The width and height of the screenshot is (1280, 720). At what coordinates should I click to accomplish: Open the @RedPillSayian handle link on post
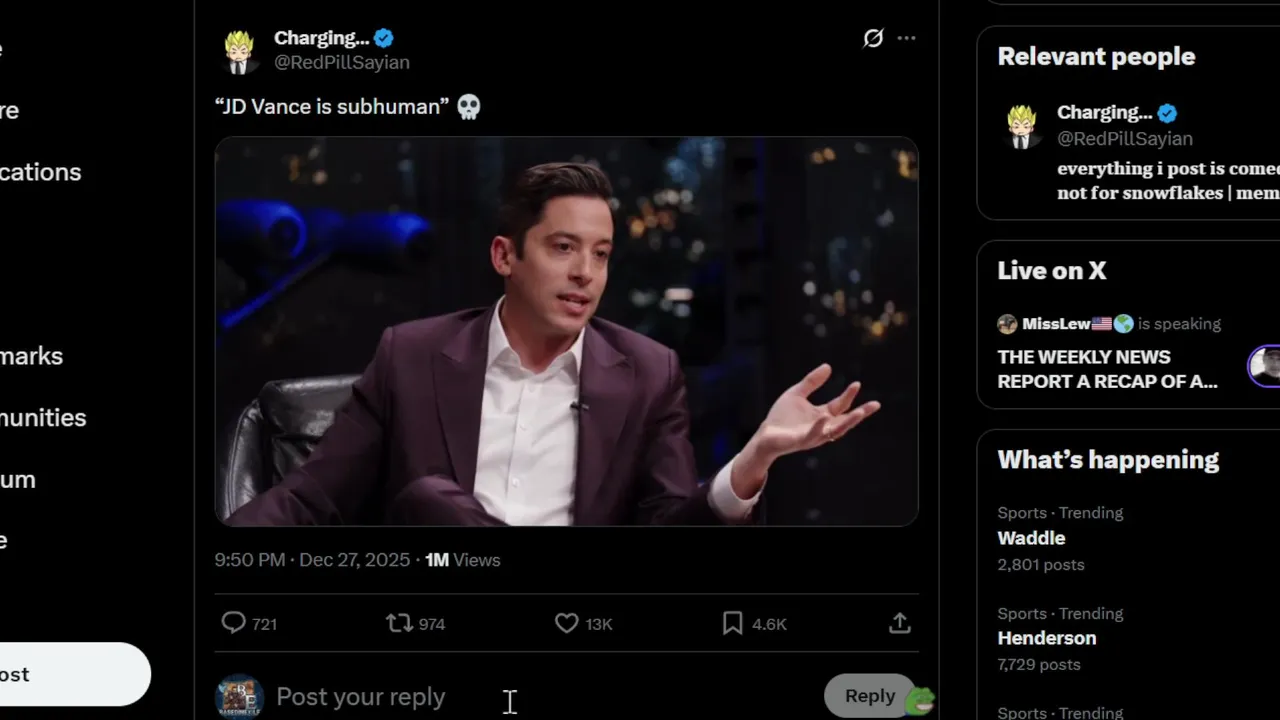342,62
